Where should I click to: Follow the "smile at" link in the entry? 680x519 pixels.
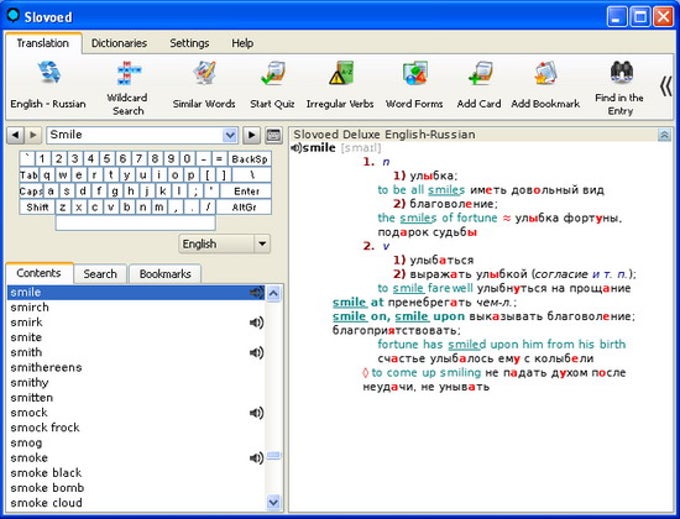pos(358,302)
